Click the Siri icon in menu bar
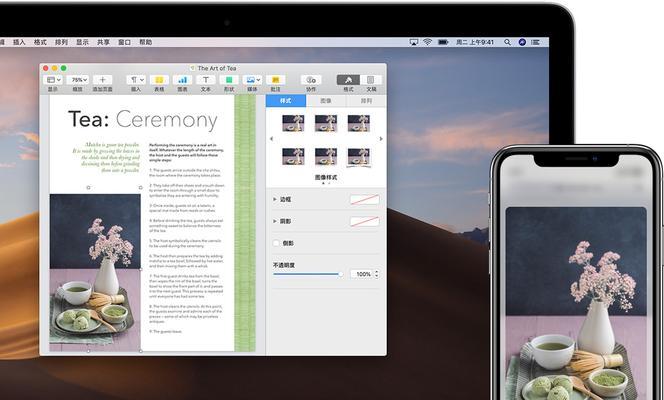 (x=522, y=42)
